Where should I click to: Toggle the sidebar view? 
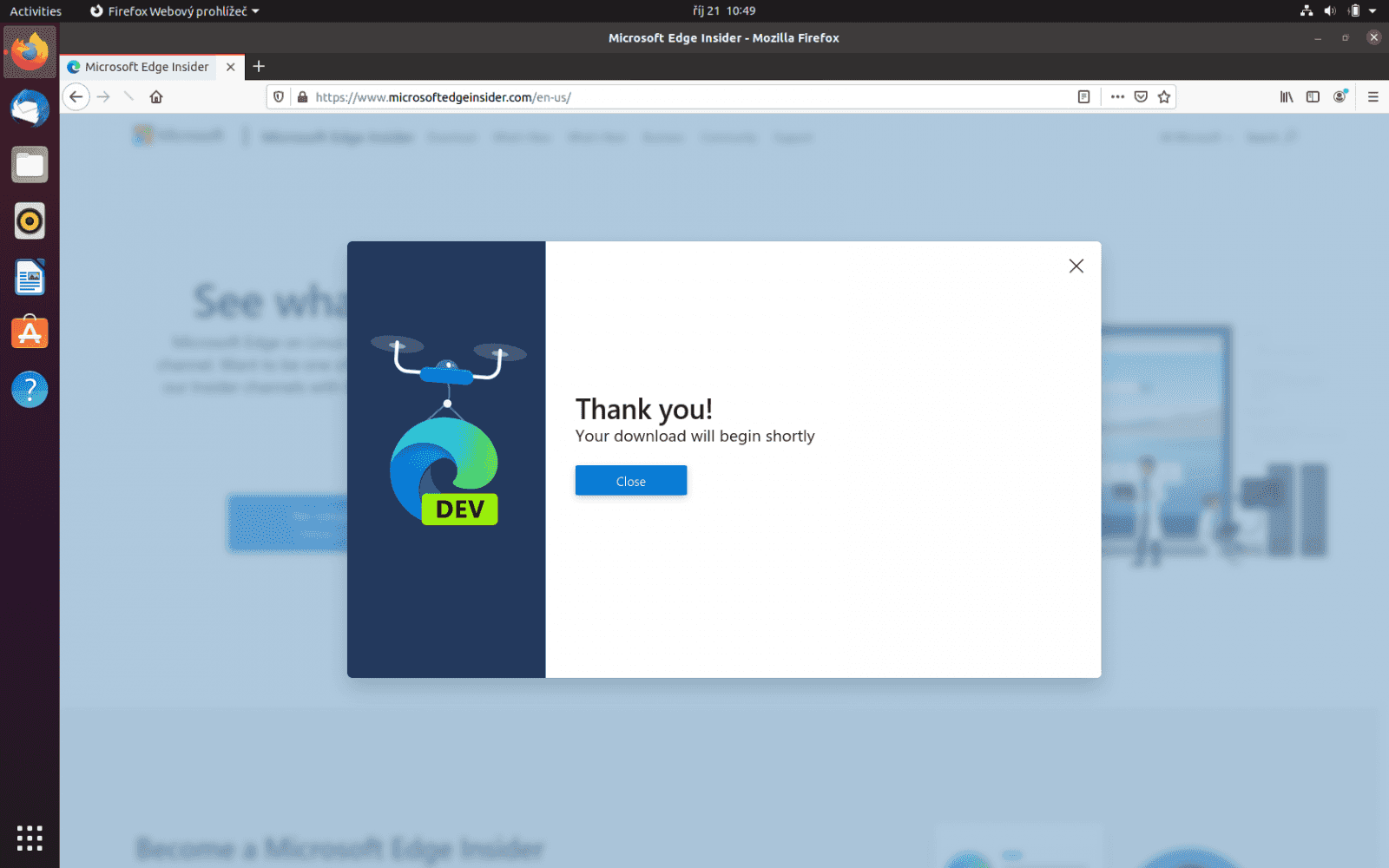(1313, 97)
